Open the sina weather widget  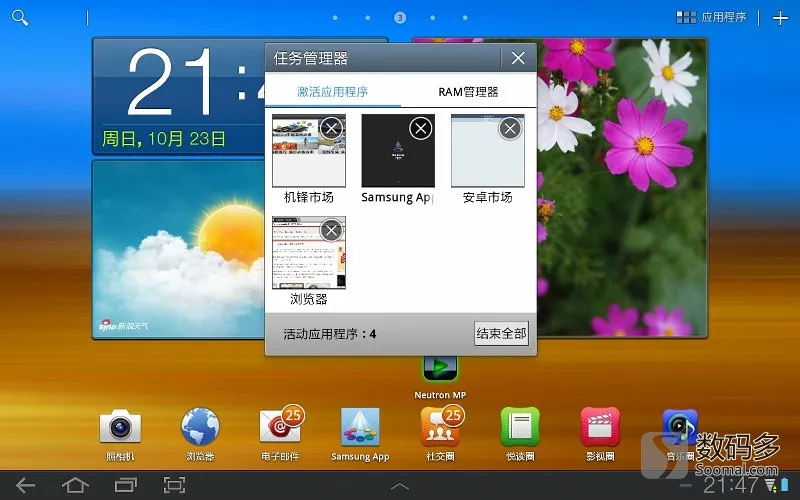179,249
